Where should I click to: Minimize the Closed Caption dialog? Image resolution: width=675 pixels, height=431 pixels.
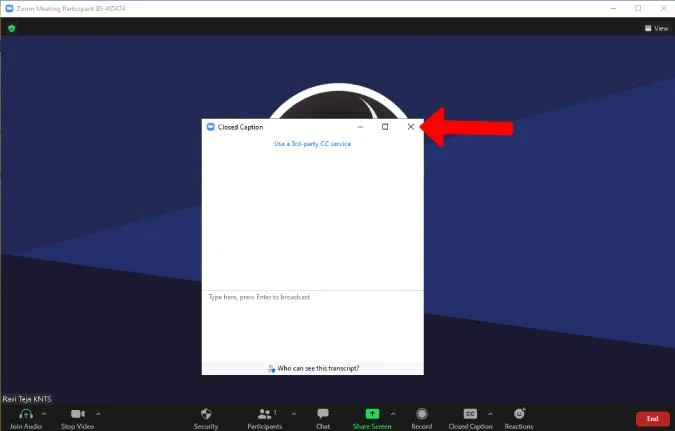coord(360,127)
